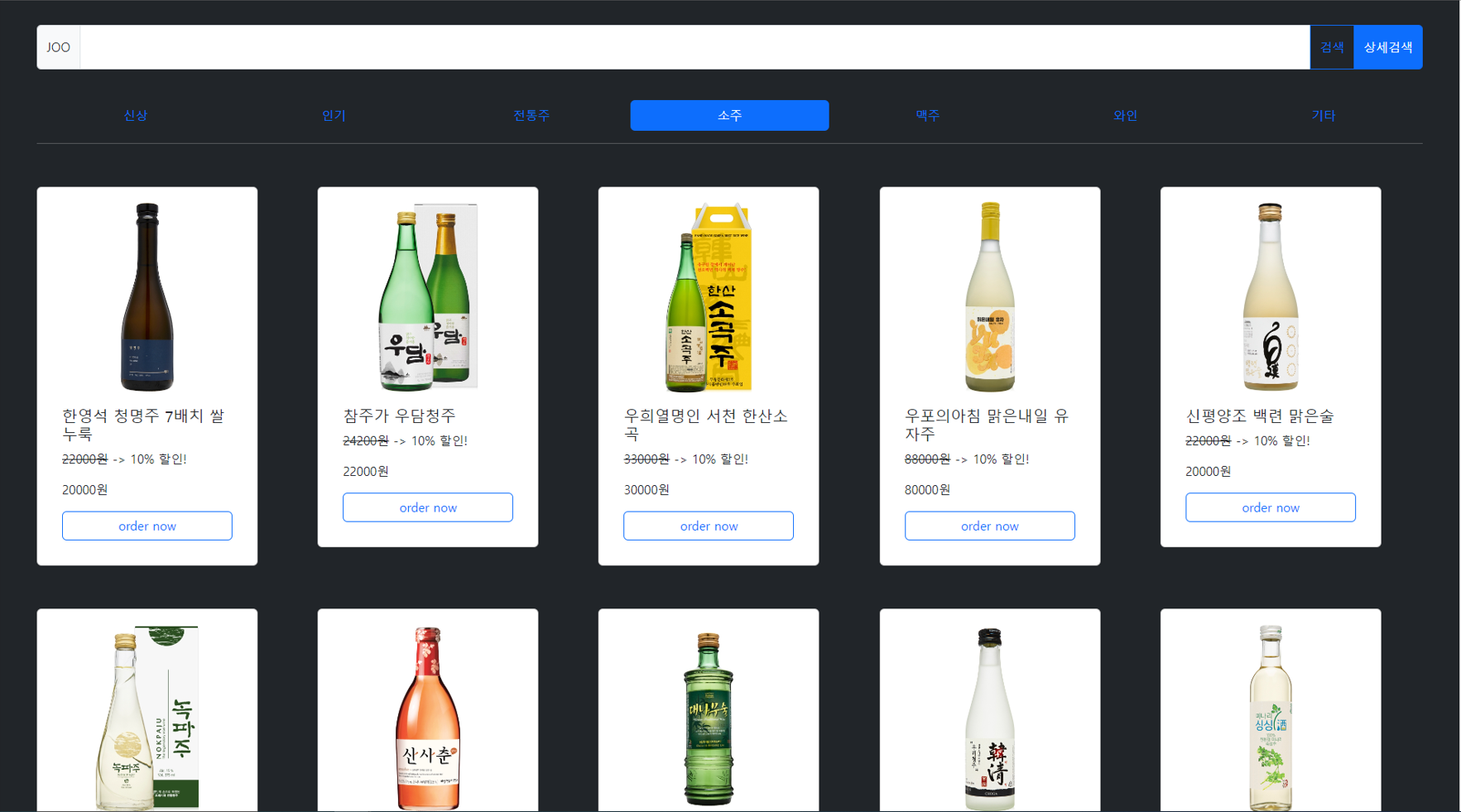This screenshot has height=812, width=1461.
Task: Open 상세검색 advanced search
Action: click(x=1387, y=46)
